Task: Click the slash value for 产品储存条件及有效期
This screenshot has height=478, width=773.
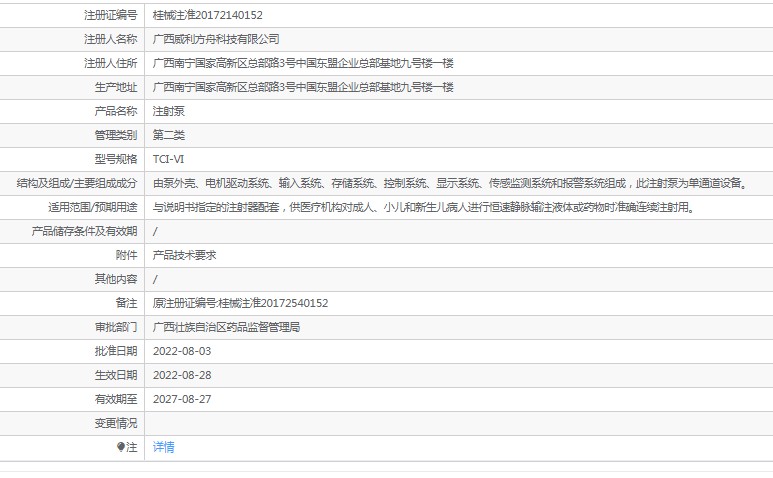Action: (x=155, y=231)
